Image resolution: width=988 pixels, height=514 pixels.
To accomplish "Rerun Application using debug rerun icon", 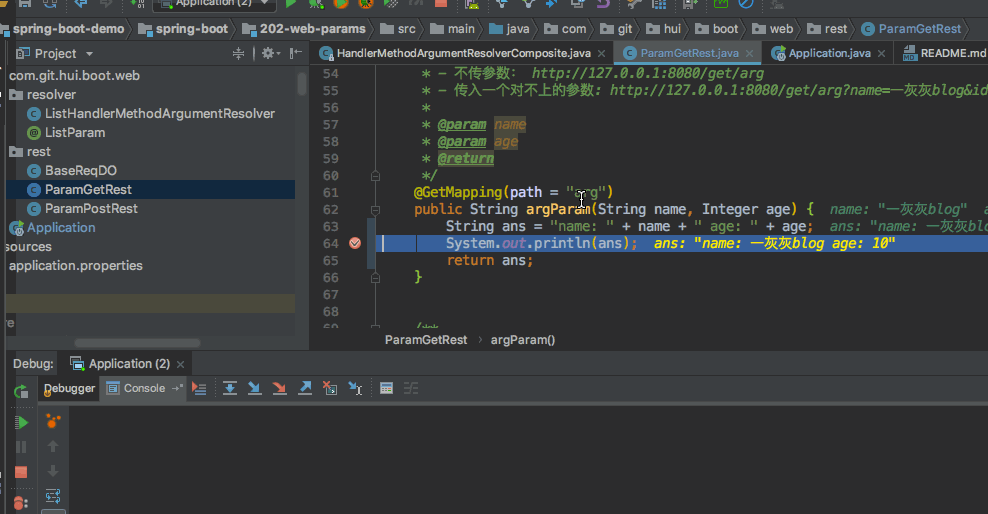I will pos(21,392).
